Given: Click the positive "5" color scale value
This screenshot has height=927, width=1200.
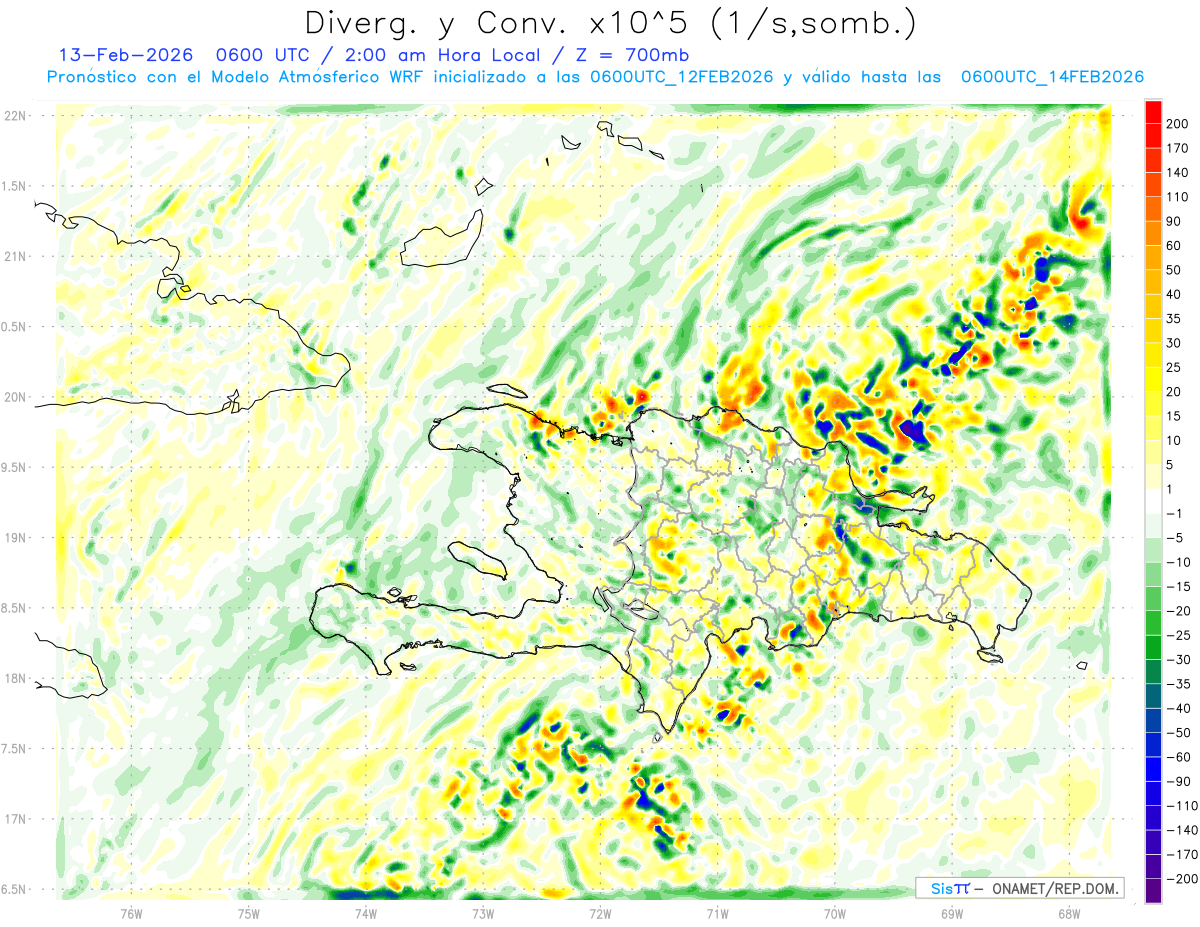Looking at the screenshot, I should 1171,465.
